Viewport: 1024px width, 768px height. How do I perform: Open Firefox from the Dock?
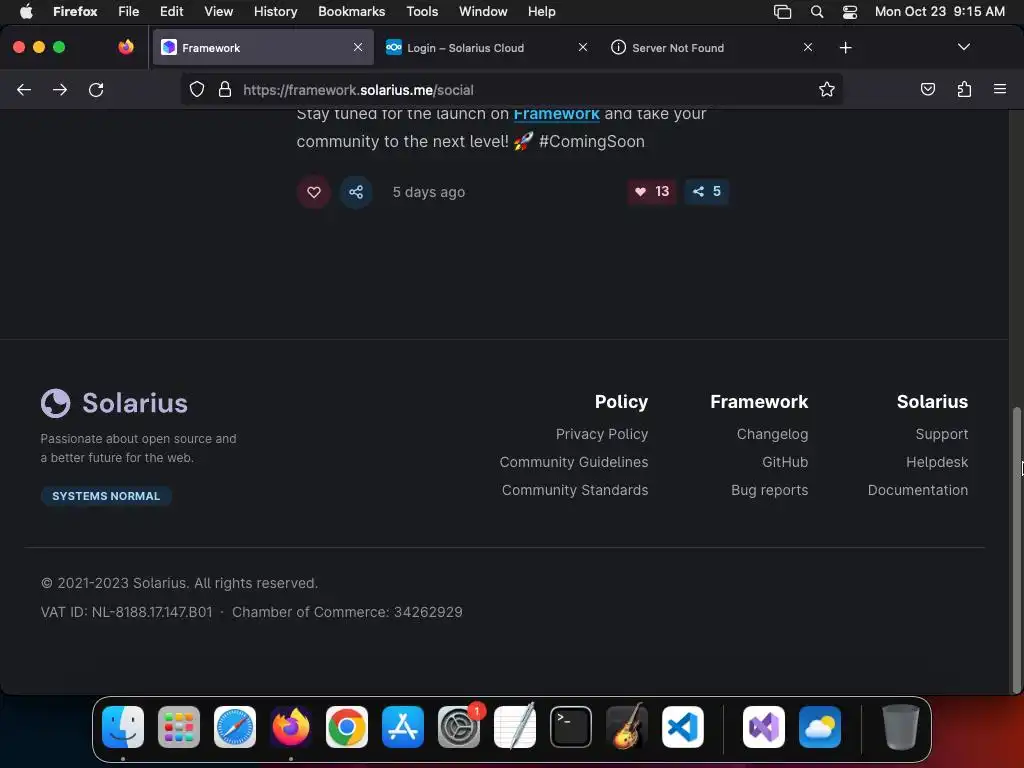pos(291,727)
